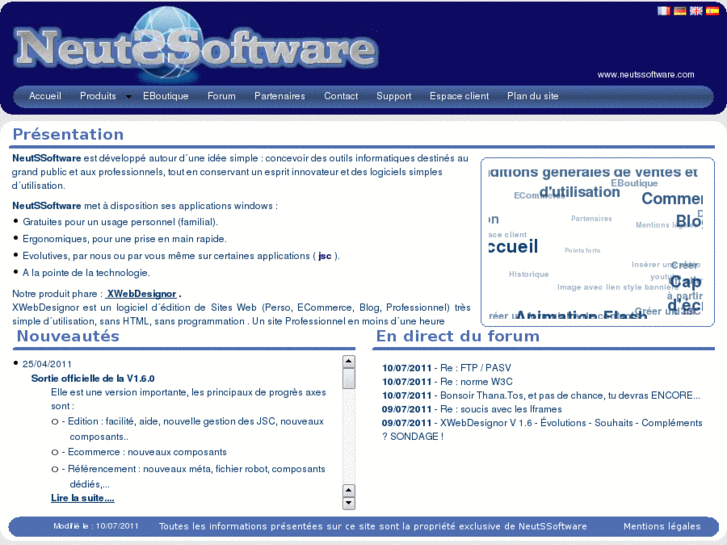The image size is (727, 545).
Task: Click 'Modifié le : 10/07/2011' in footer
Action: (x=96, y=526)
